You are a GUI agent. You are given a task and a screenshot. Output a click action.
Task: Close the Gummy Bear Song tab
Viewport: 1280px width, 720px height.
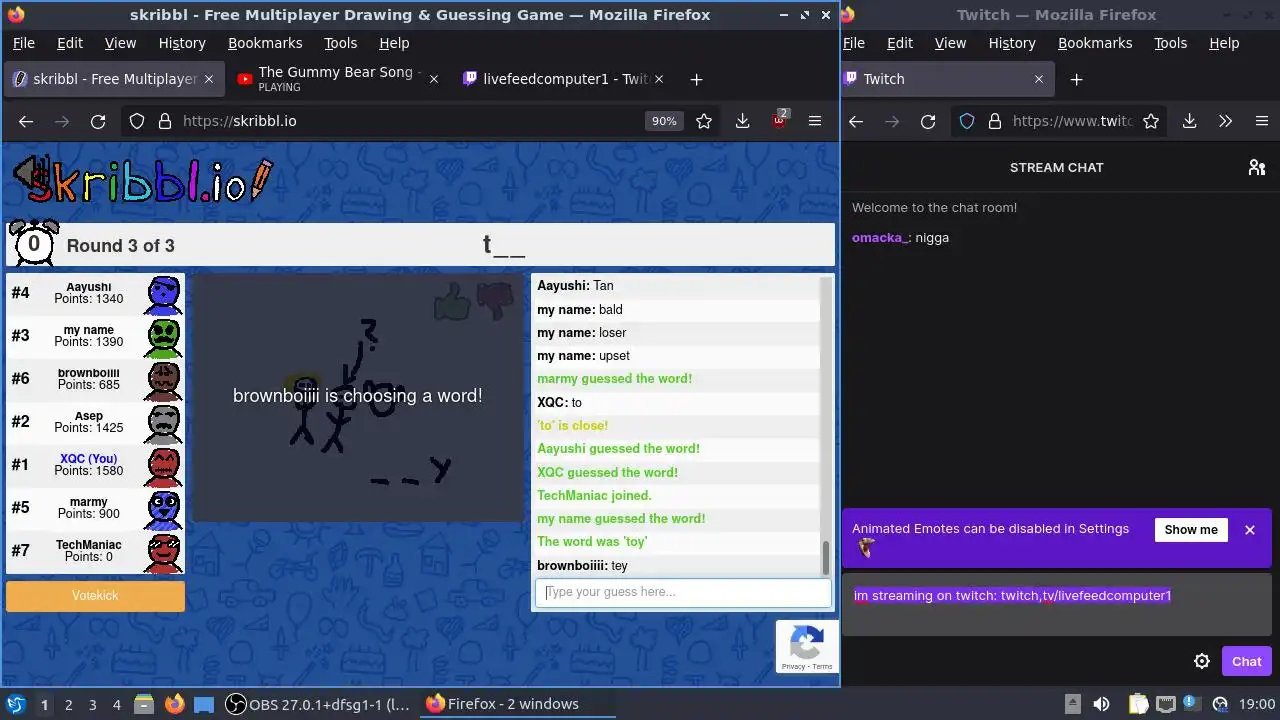433,79
